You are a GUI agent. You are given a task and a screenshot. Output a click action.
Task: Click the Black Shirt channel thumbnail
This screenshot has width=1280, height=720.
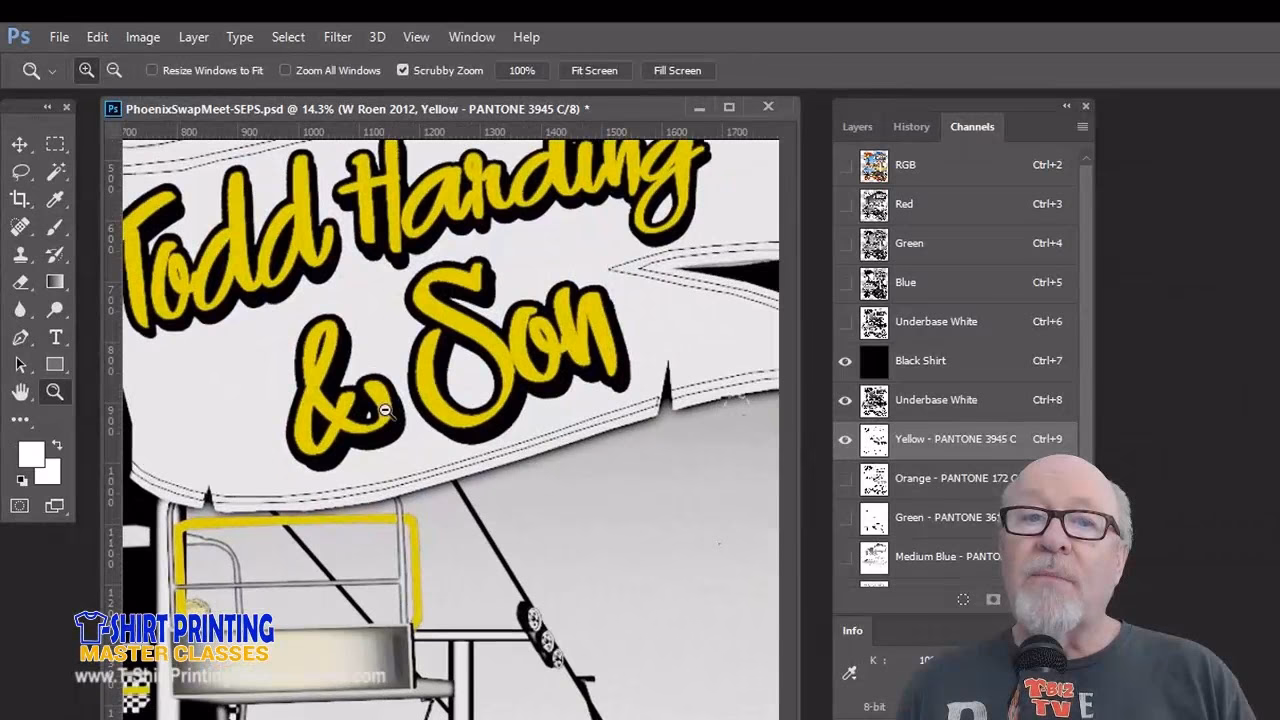click(874, 360)
